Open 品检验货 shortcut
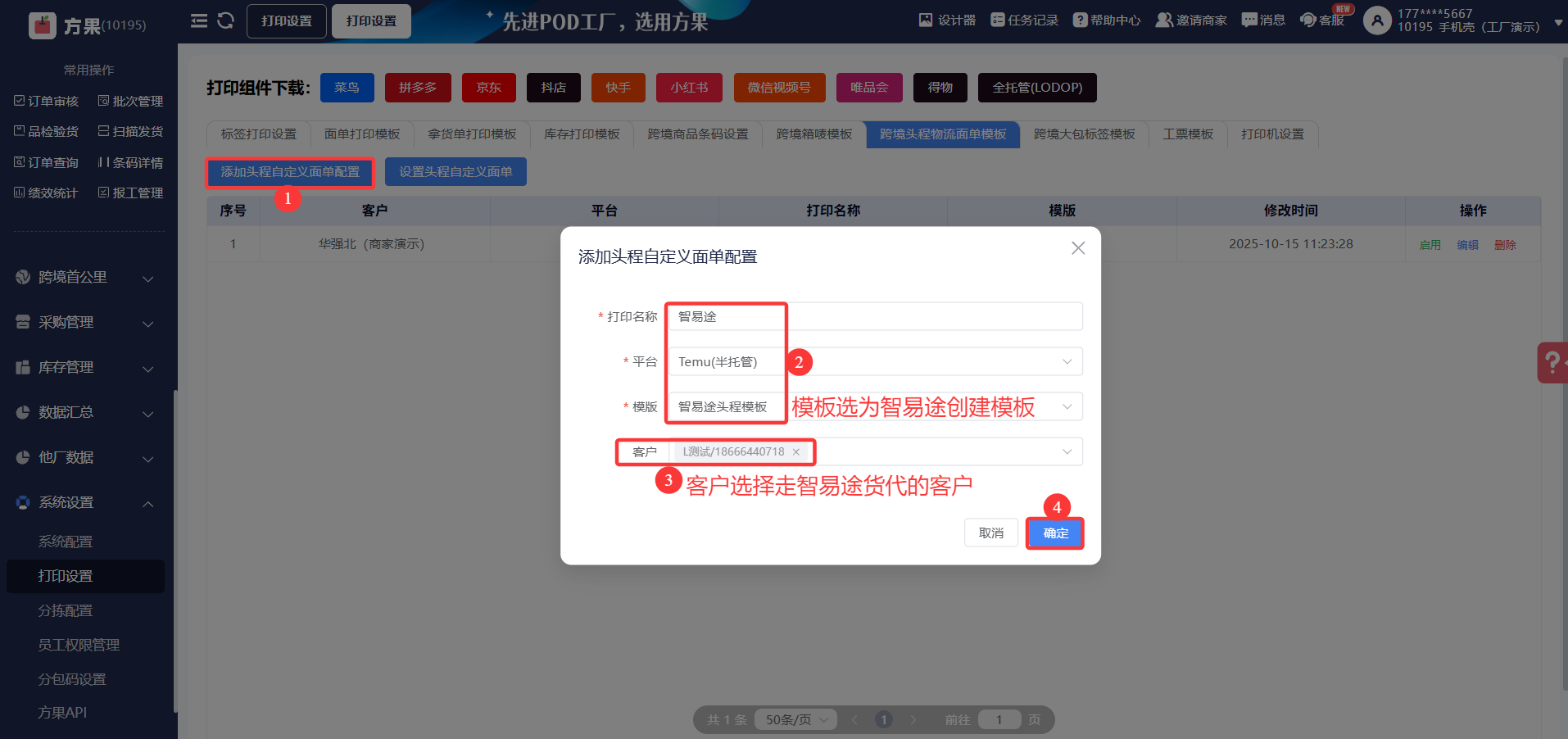This screenshot has width=1568, height=739. coord(47,131)
